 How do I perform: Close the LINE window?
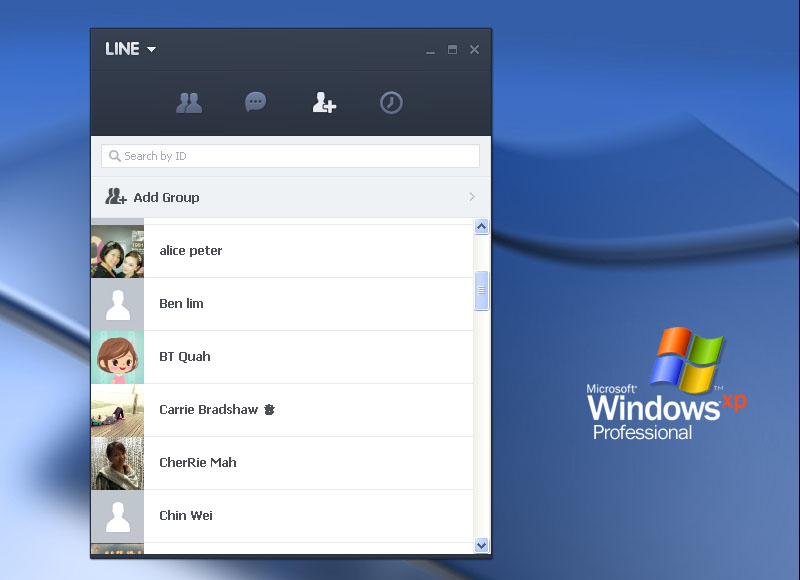click(474, 49)
